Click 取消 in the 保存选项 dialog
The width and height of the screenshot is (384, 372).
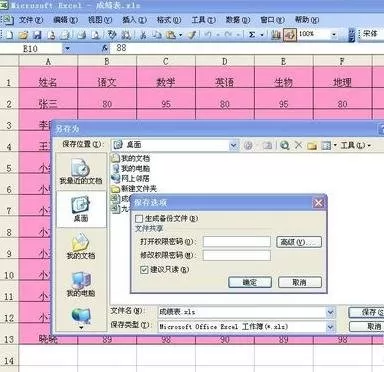point(300,282)
